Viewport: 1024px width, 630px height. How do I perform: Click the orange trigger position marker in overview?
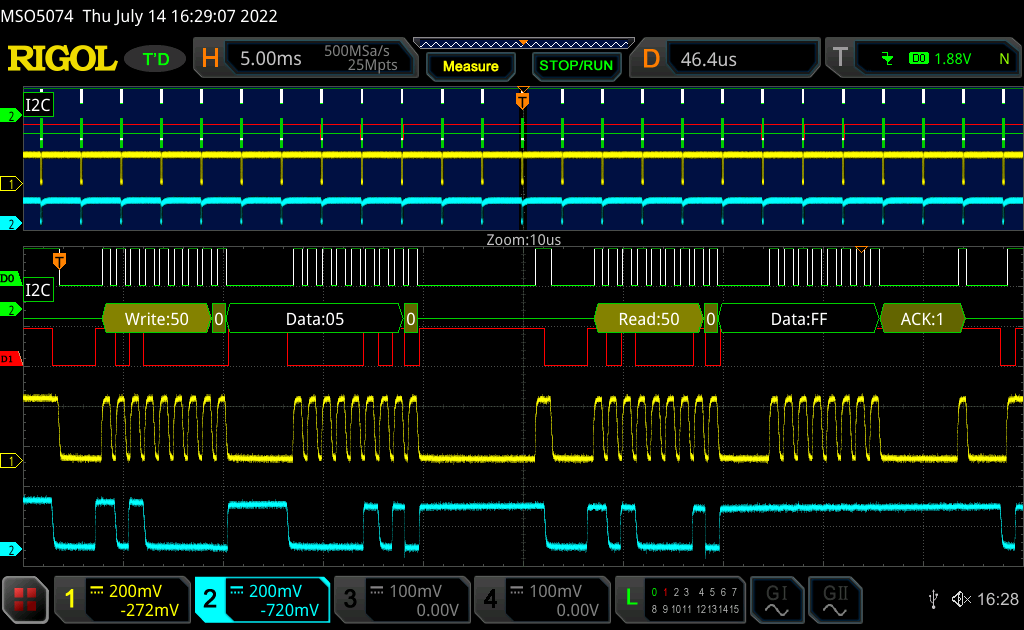click(522, 99)
